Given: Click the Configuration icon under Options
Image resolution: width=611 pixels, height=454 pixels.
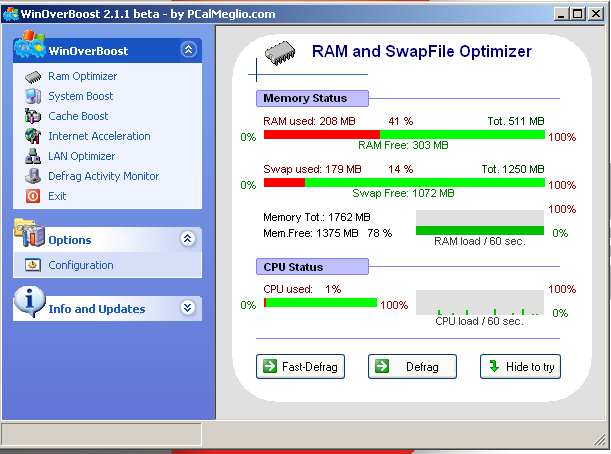Looking at the screenshot, I should [x=33, y=265].
